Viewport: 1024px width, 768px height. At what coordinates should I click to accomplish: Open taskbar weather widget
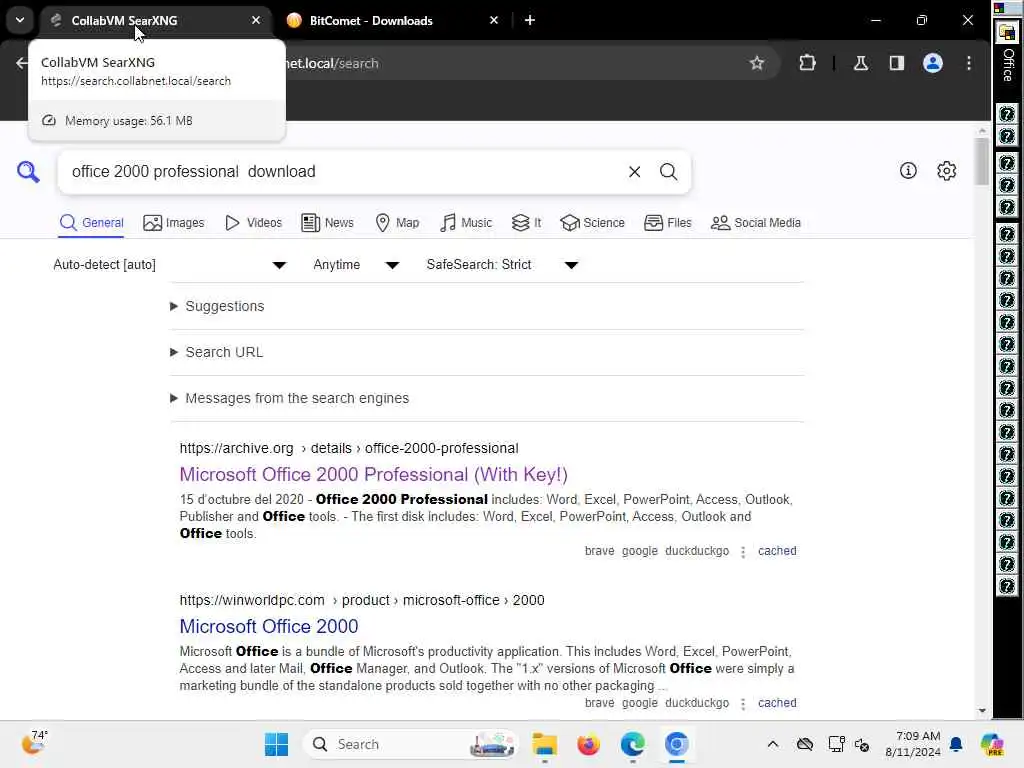34,743
